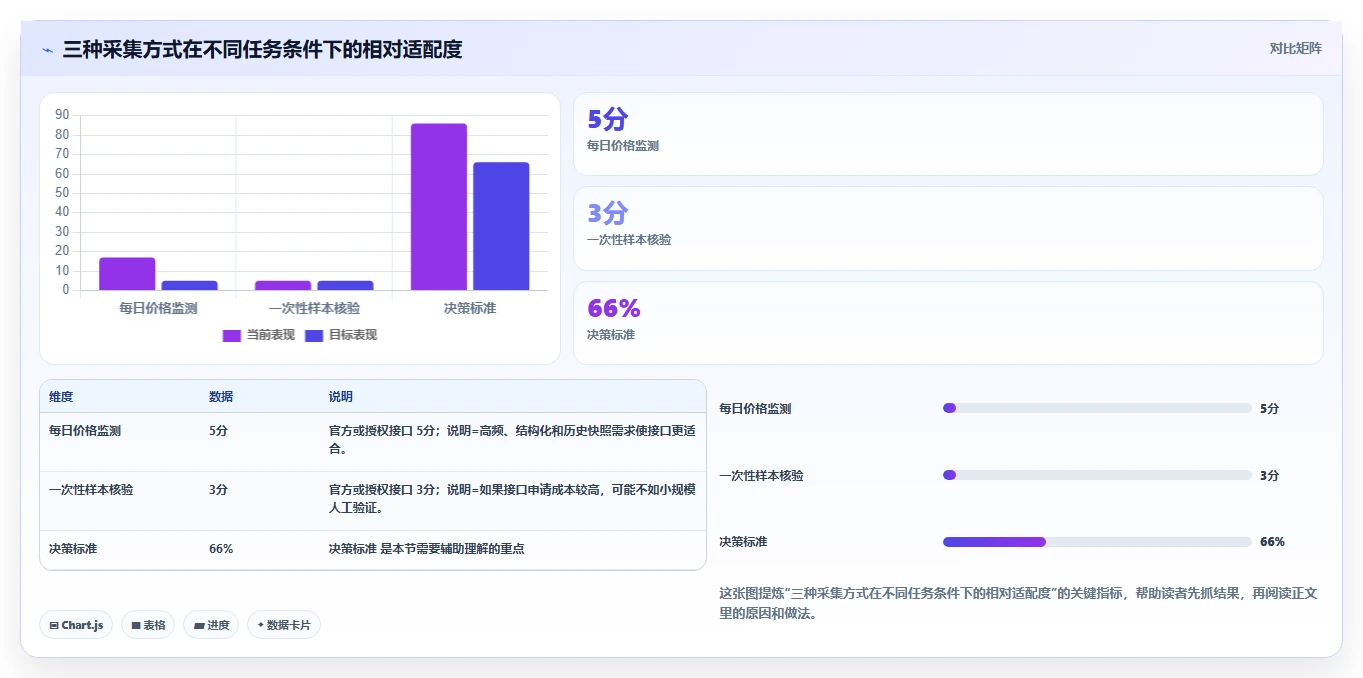Click the 一次性样本核验 chart axis label

pos(314,308)
